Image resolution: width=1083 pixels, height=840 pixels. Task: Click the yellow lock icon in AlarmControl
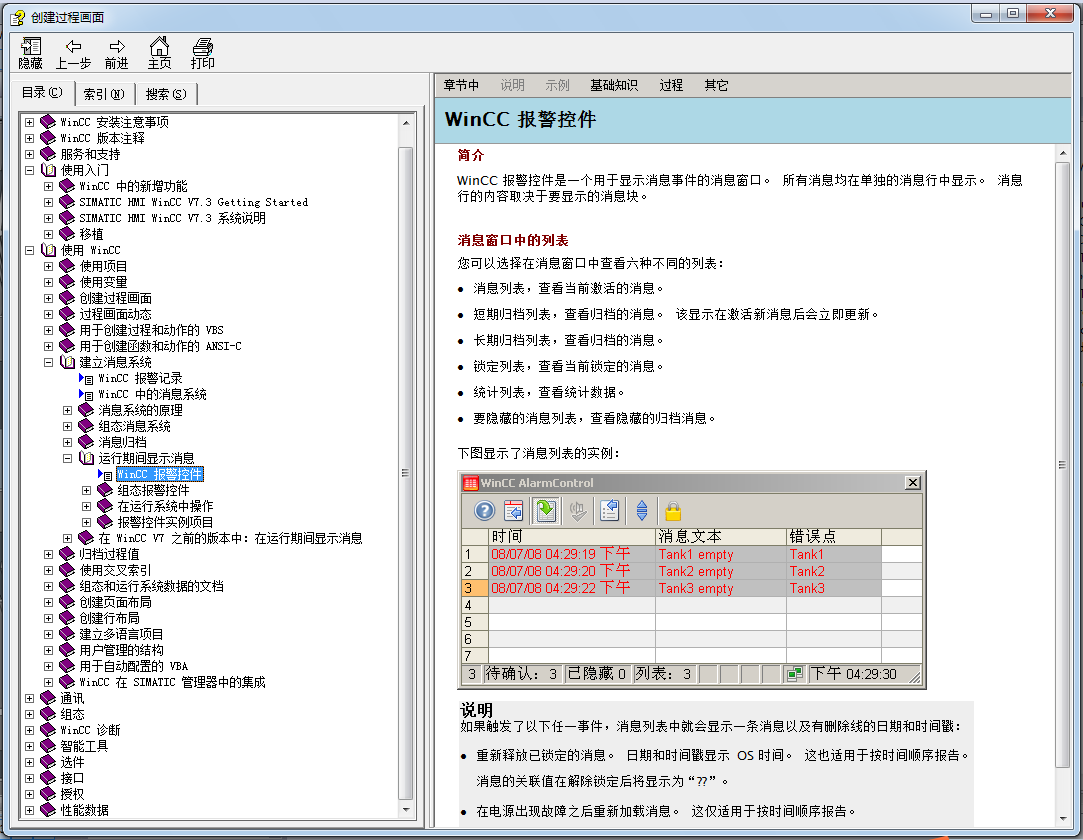[673, 510]
